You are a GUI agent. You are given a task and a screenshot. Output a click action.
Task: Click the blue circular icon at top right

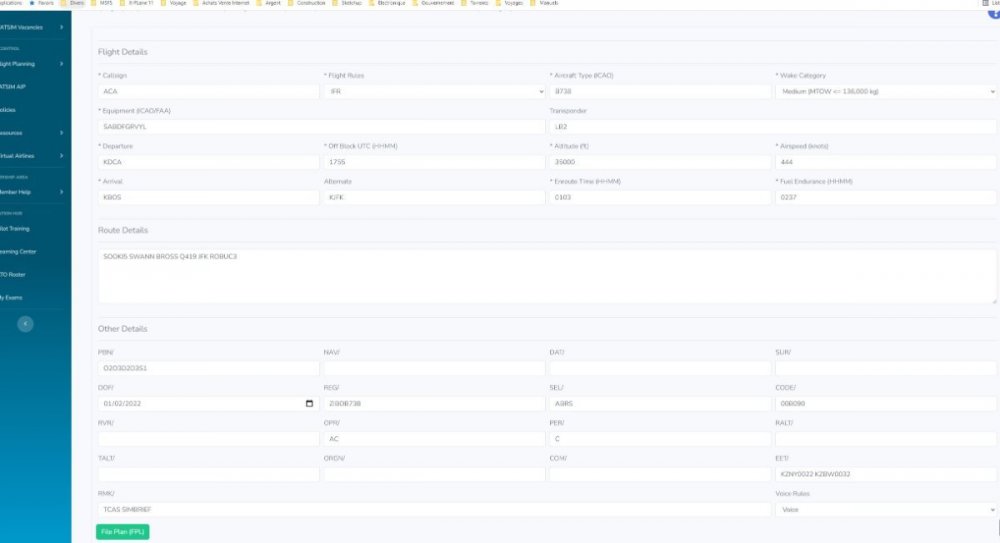point(994,12)
